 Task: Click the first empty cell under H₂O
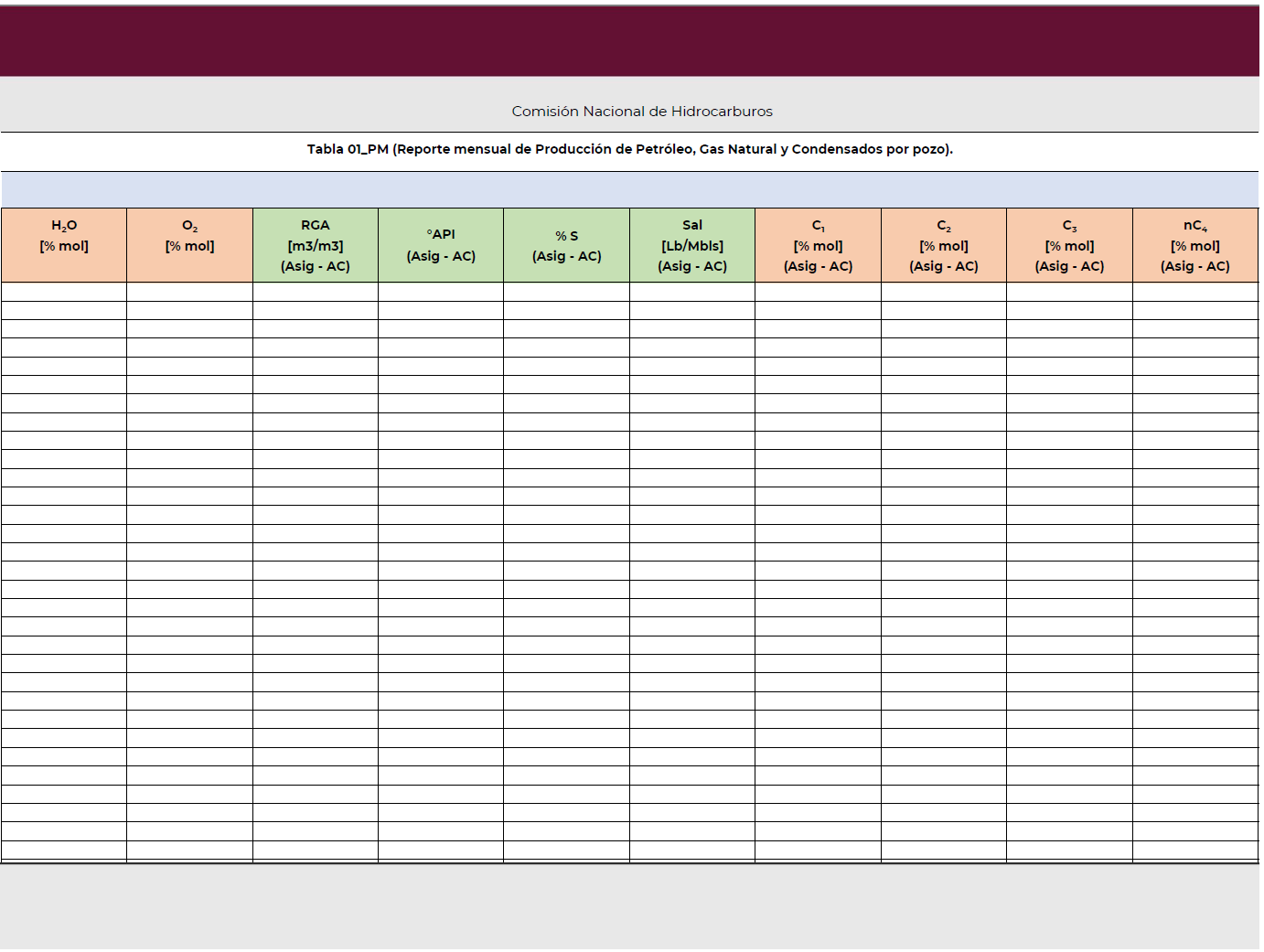click(63, 291)
